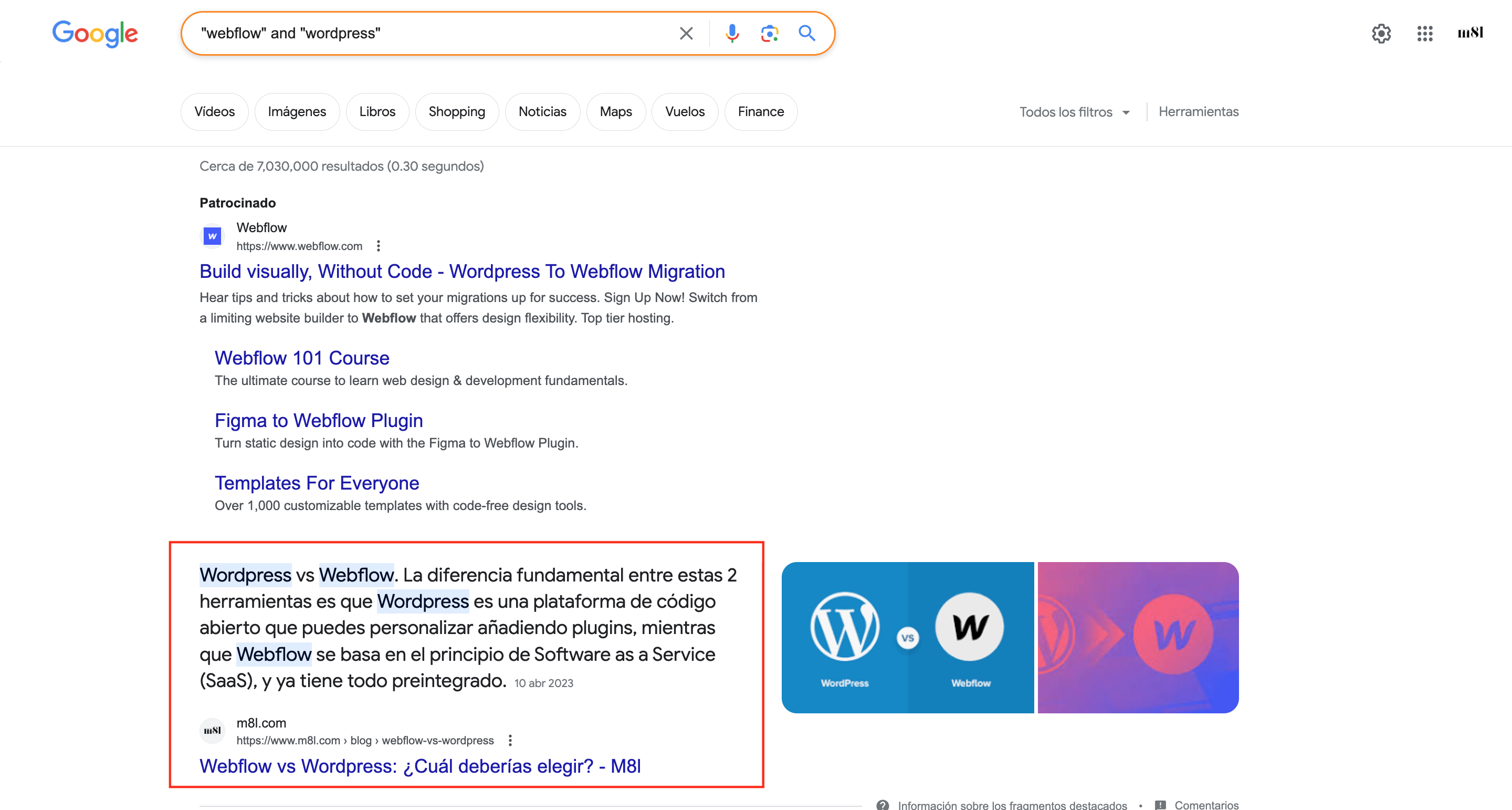
Task: Click the featured snippet info question icon
Action: 882,805
